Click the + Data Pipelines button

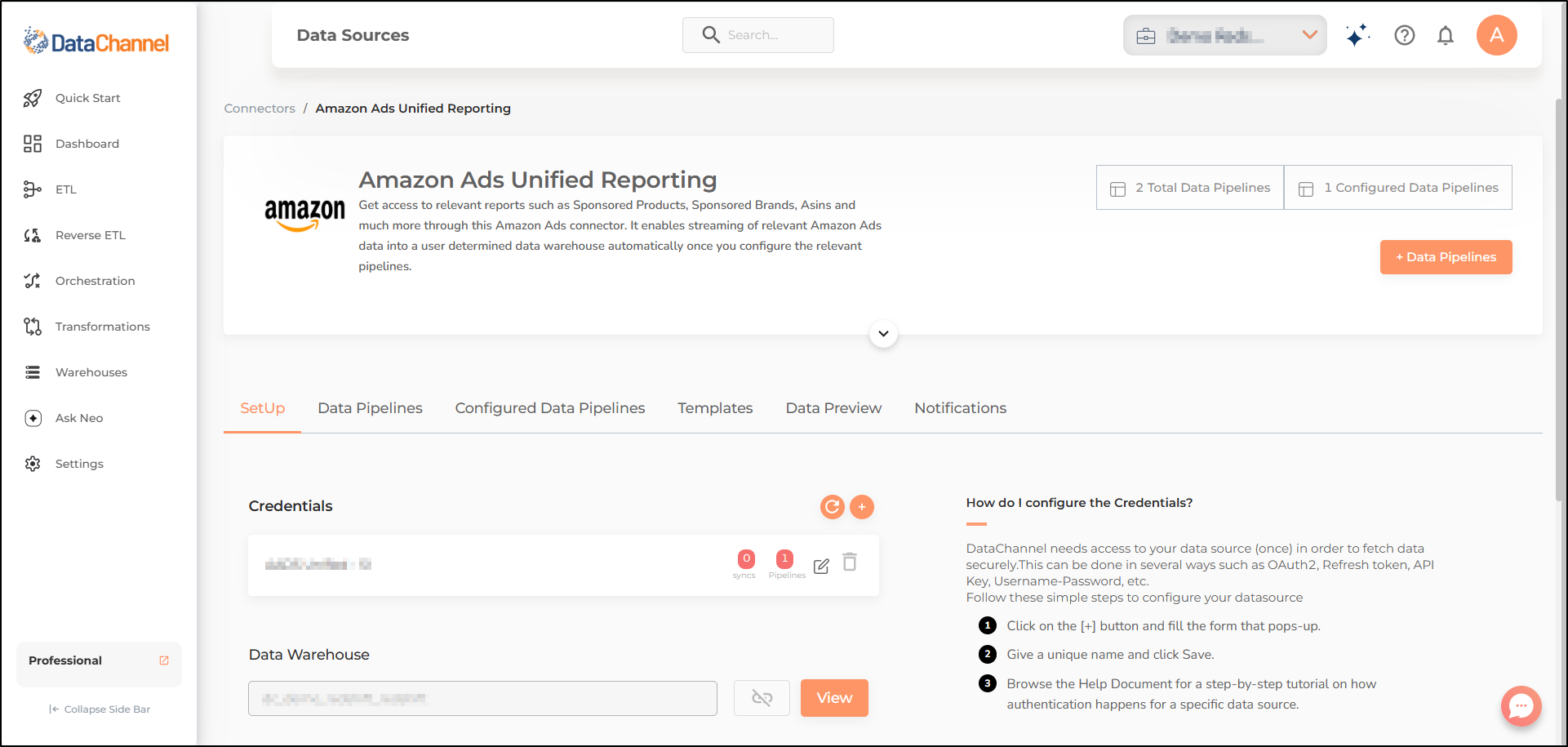coord(1446,257)
